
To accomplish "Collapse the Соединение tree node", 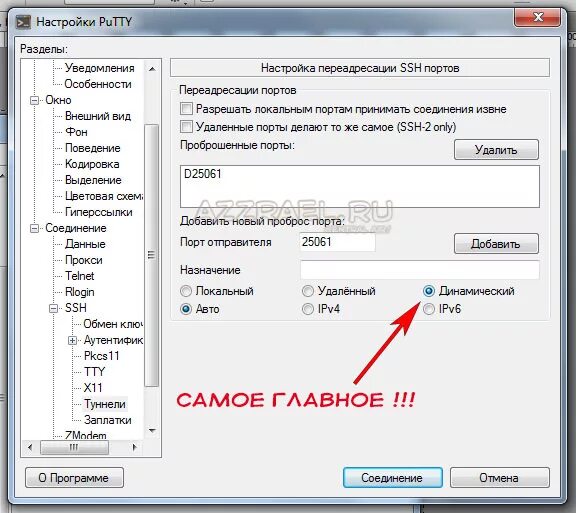I will click(35, 229).
